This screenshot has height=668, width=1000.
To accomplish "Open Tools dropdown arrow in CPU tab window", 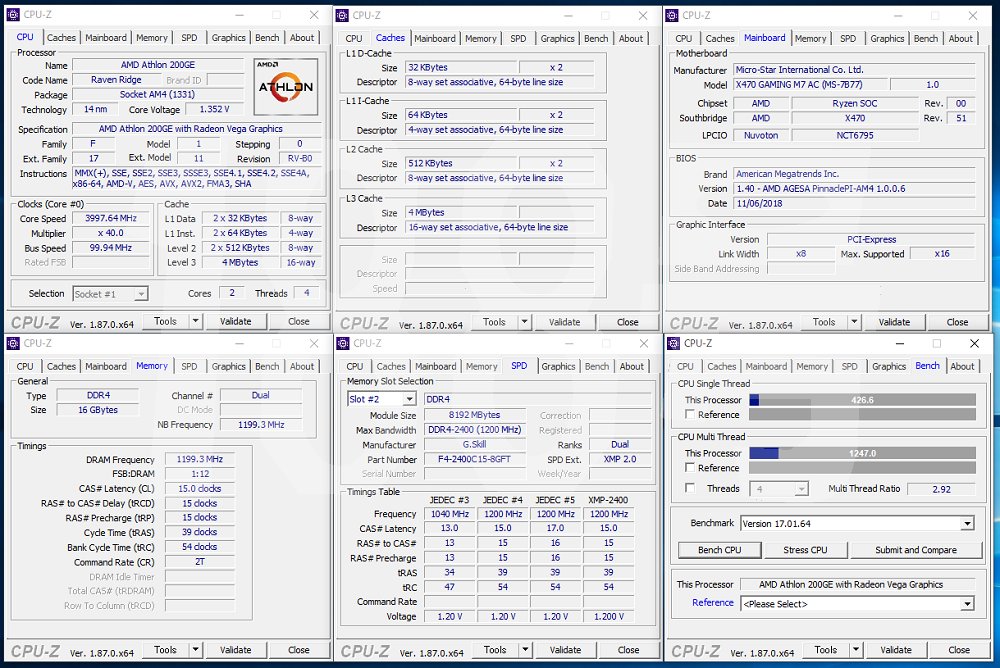I will (x=196, y=322).
